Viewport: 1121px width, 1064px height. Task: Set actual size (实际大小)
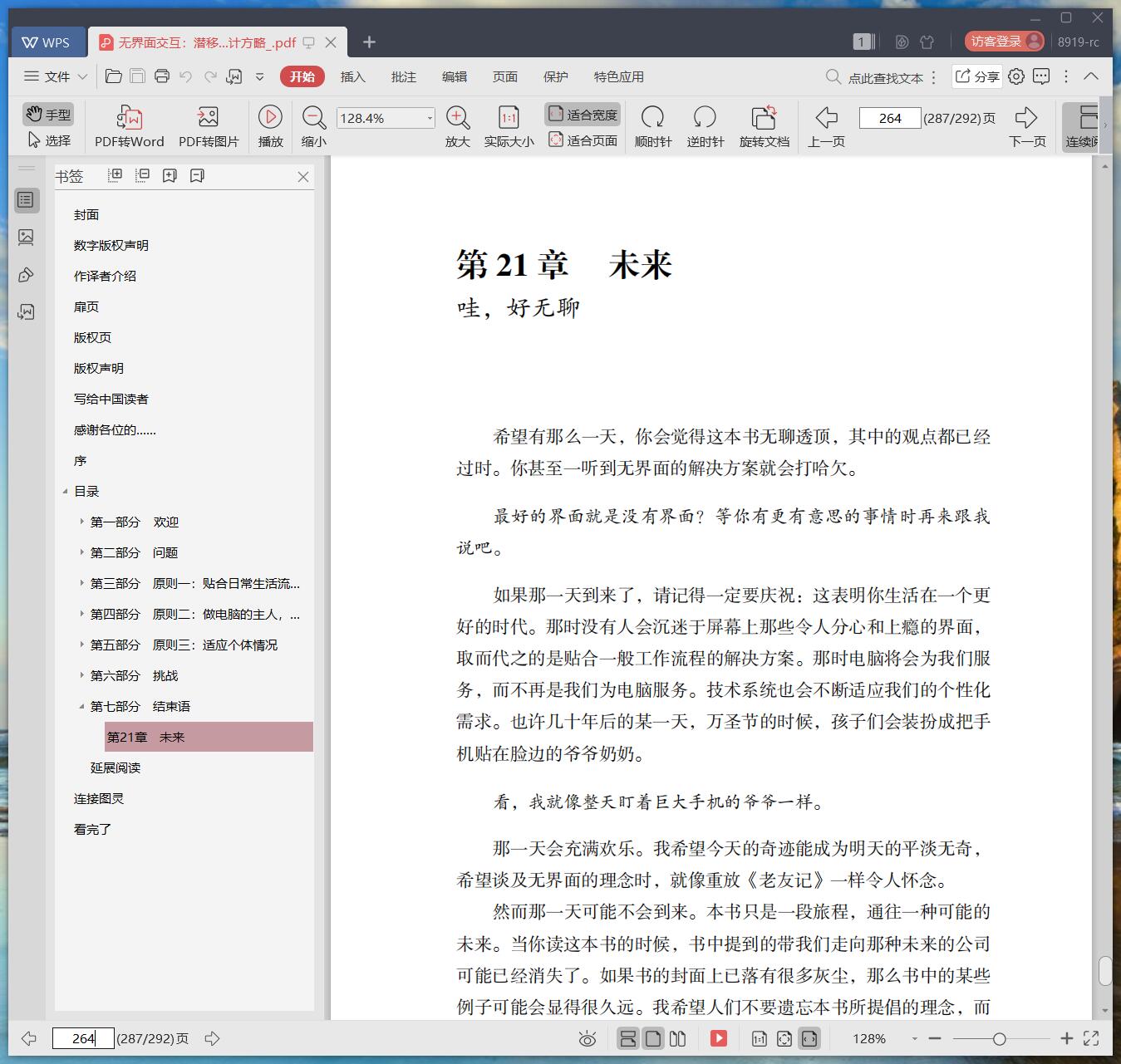pyautogui.click(x=509, y=126)
